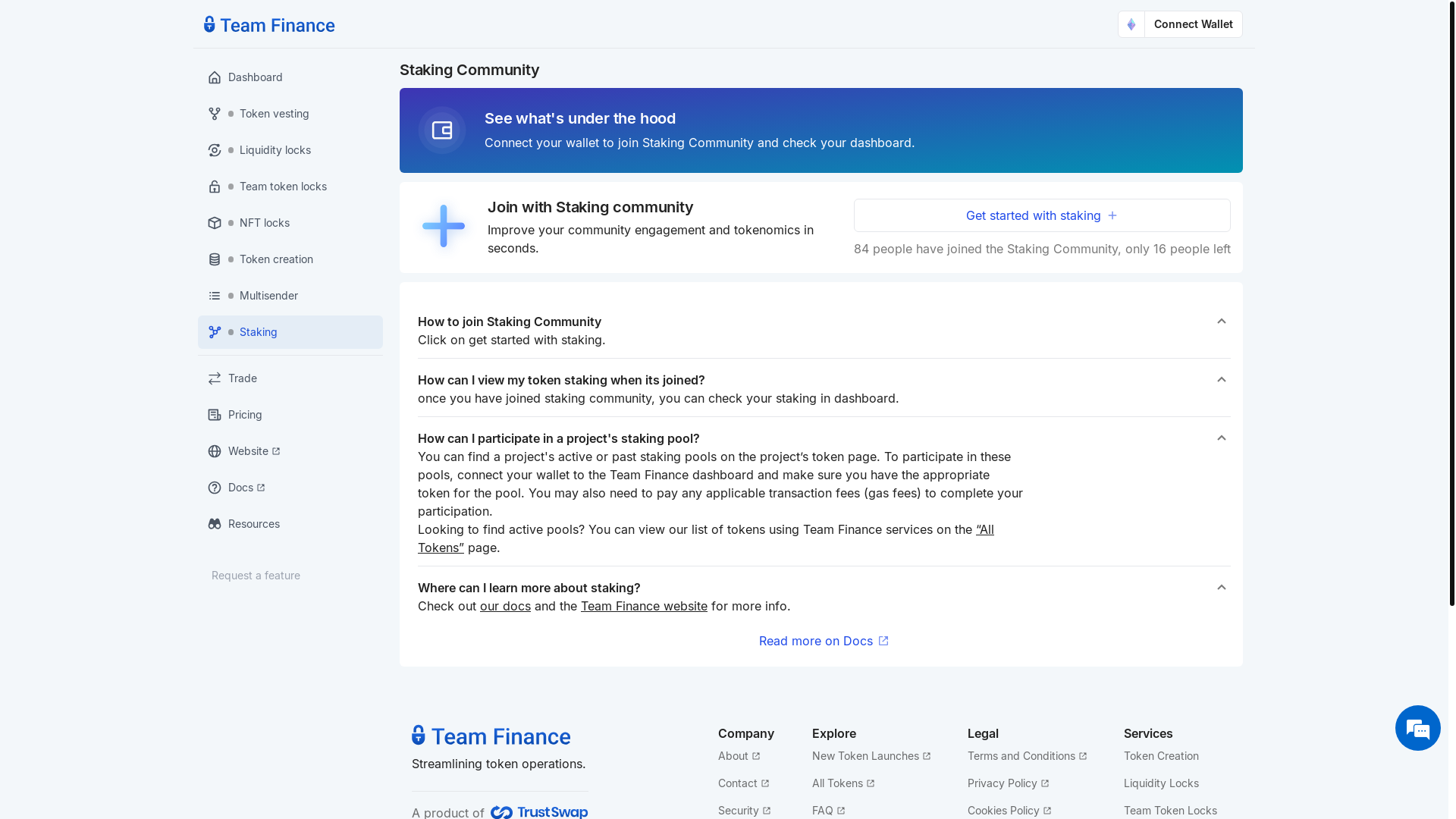Screen dimensions: 1456x819
Task: Click the blue plus staking icon
Action: [444, 226]
